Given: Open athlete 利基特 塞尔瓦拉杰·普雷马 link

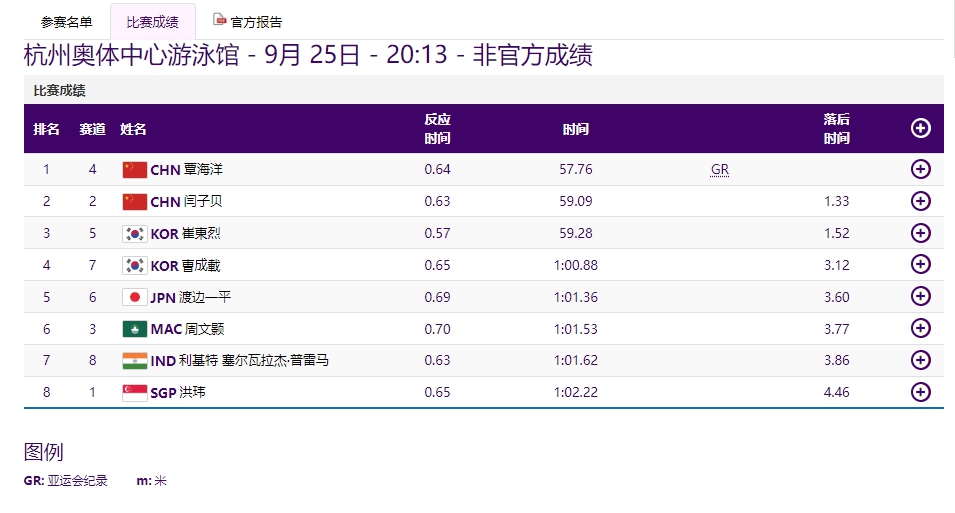Looking at the screenshot, I should tap(255, 361).
